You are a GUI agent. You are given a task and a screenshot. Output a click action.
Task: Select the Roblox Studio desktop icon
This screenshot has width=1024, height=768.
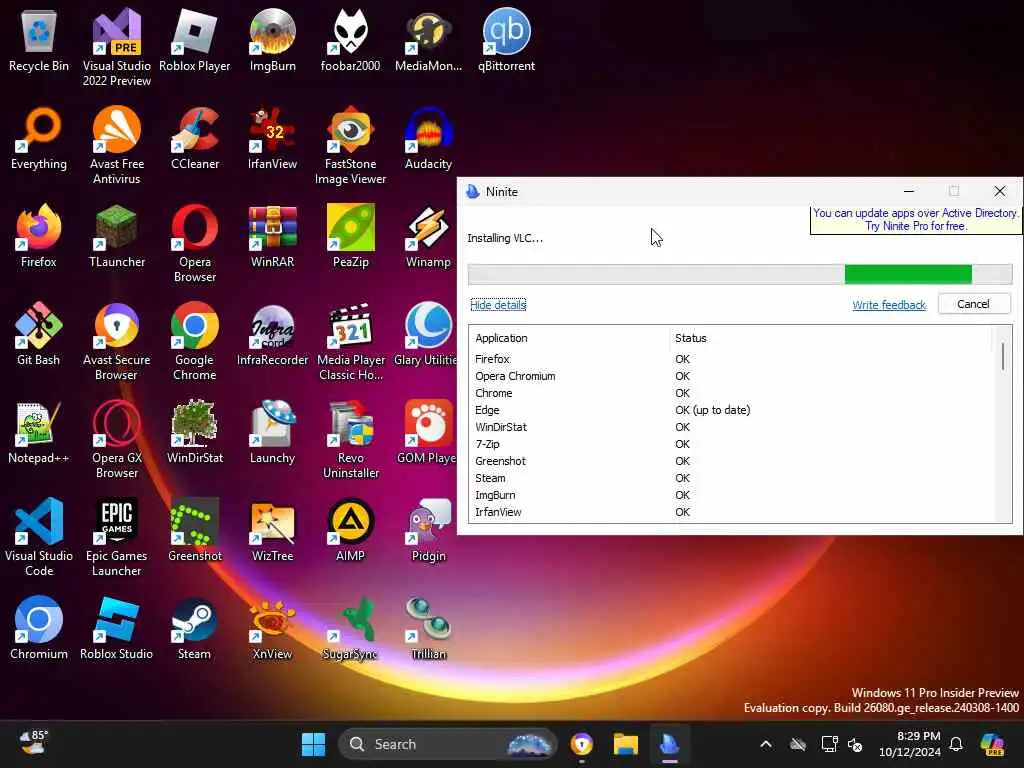pyautogui.click(x=116, y=628)
